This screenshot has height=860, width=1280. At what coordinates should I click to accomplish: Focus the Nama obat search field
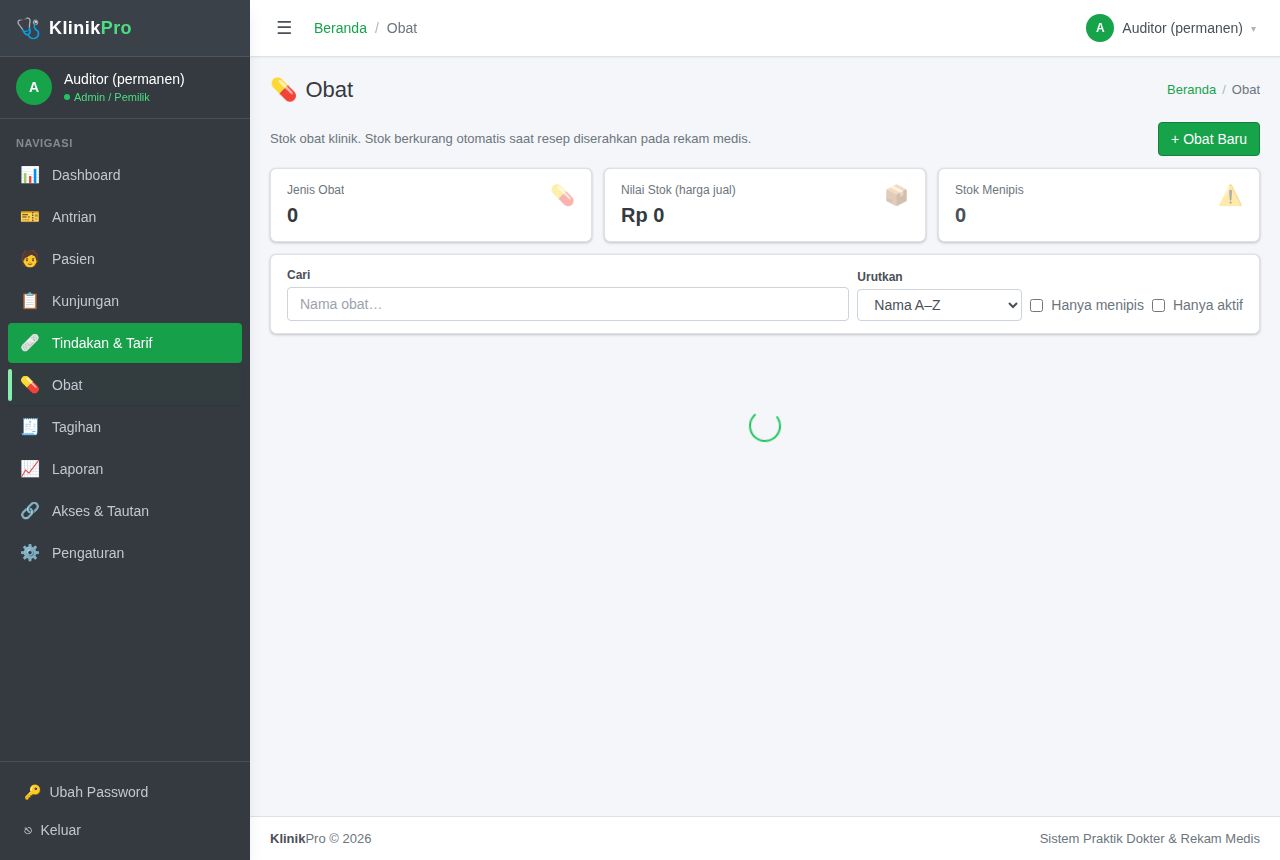568,304
